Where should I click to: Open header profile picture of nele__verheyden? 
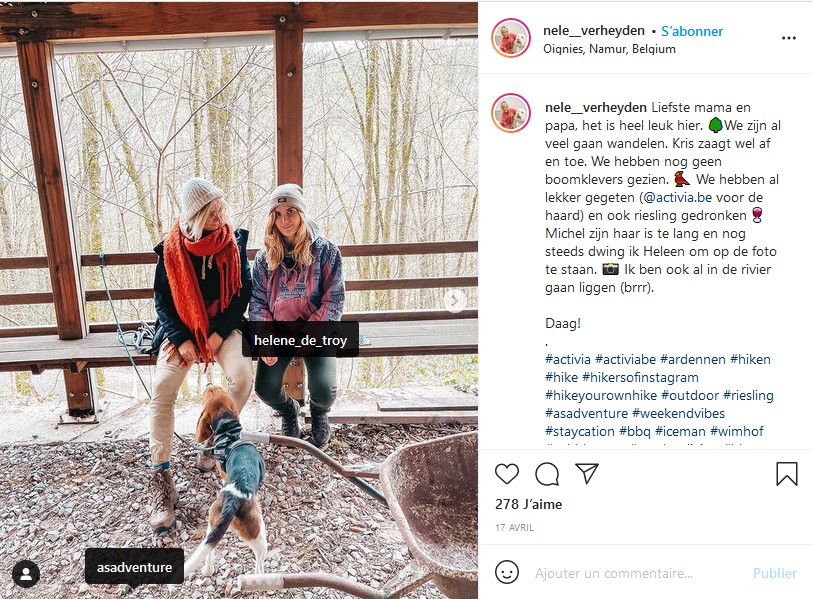tap(511, 38)
